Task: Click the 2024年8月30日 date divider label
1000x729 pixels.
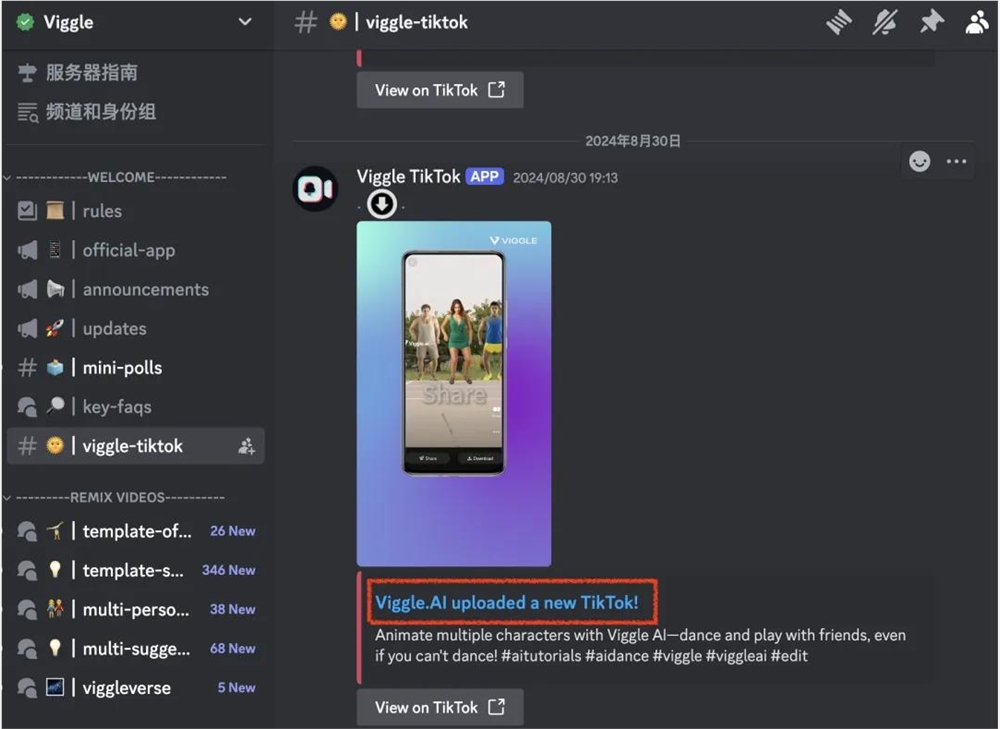Action: (633, 141)
